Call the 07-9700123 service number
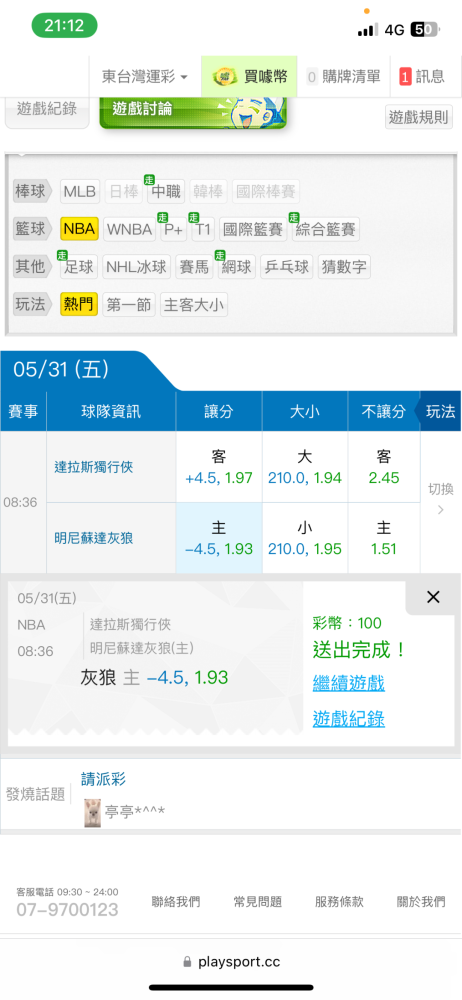The height and width of the screenshot is (1000, 462). click(x=67, y=909)
